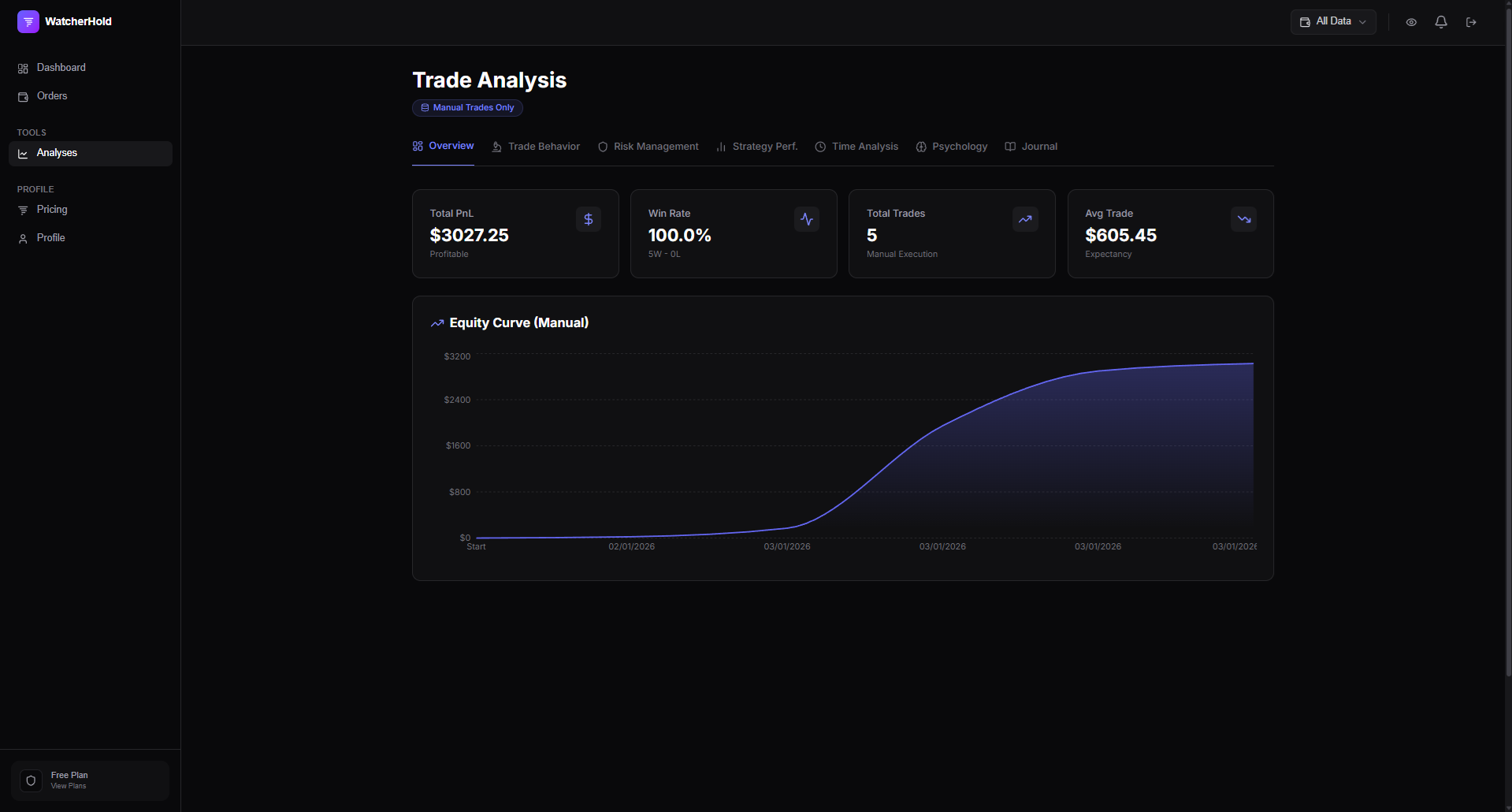The image size is (1512, 812).
Task: Click the Orders icon in the sidebar
Action: pos(23,96)
